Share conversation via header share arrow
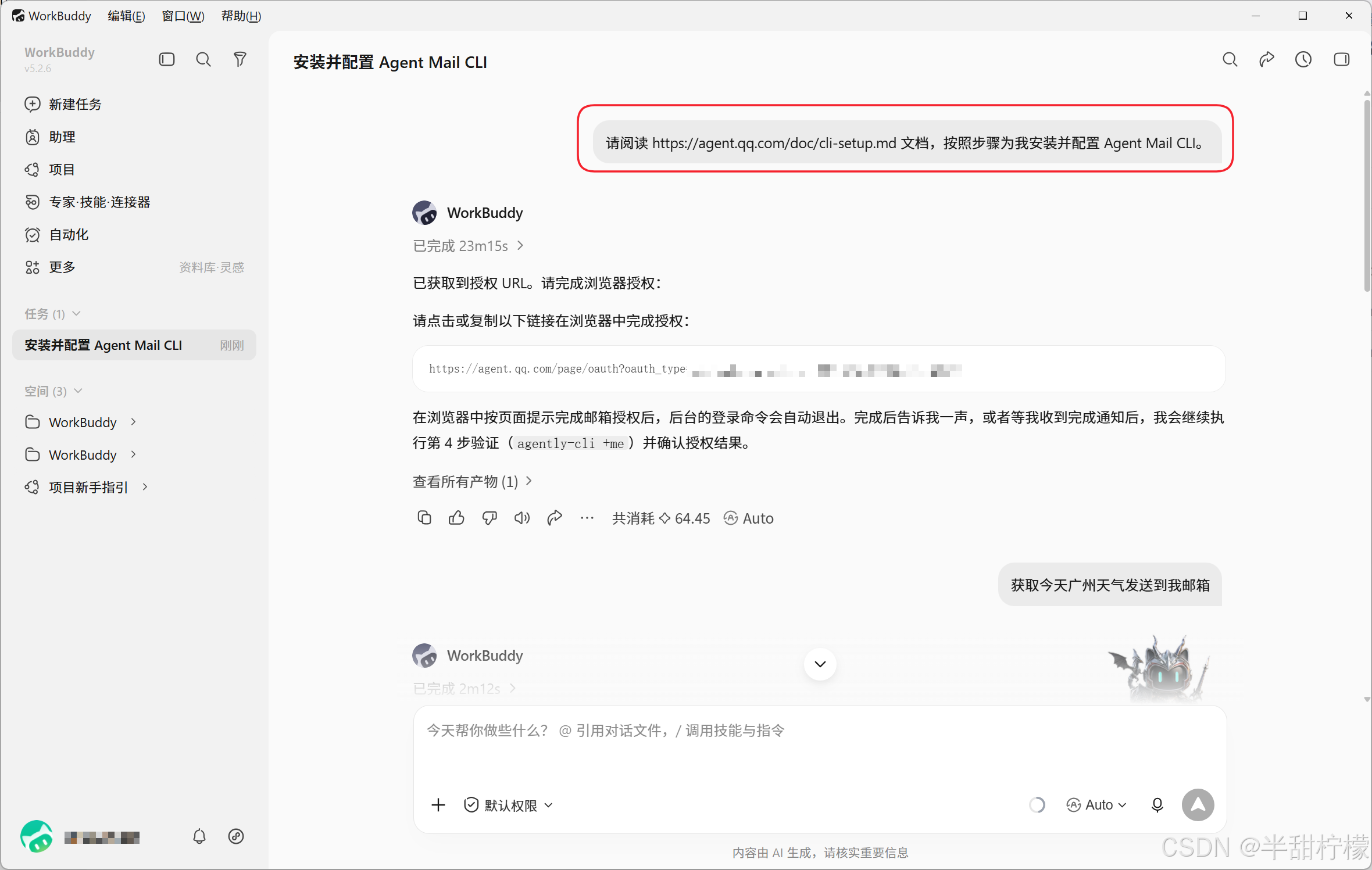1372x870 pixels. point(1267,59)
